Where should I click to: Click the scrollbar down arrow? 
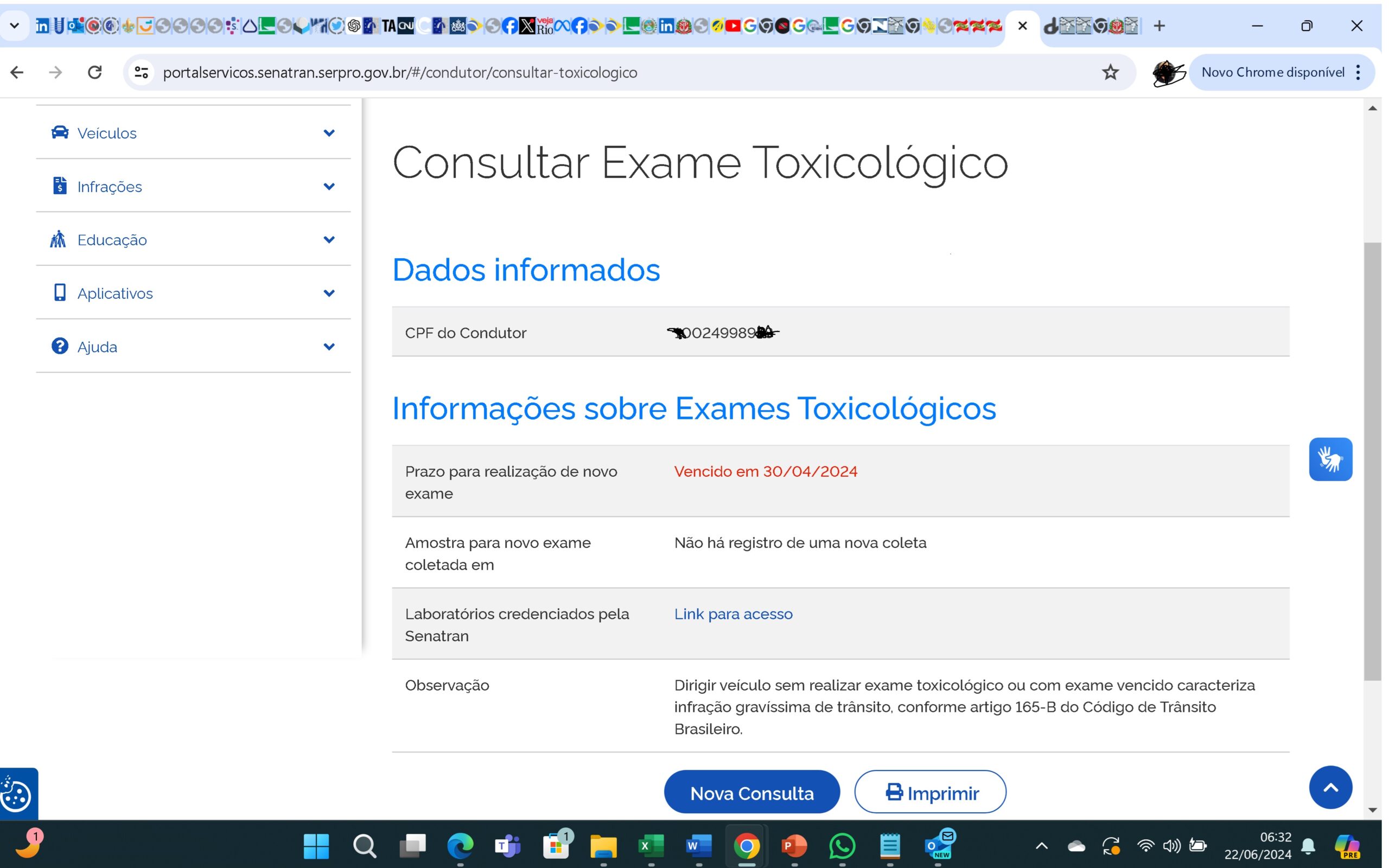click(1372, 810)
